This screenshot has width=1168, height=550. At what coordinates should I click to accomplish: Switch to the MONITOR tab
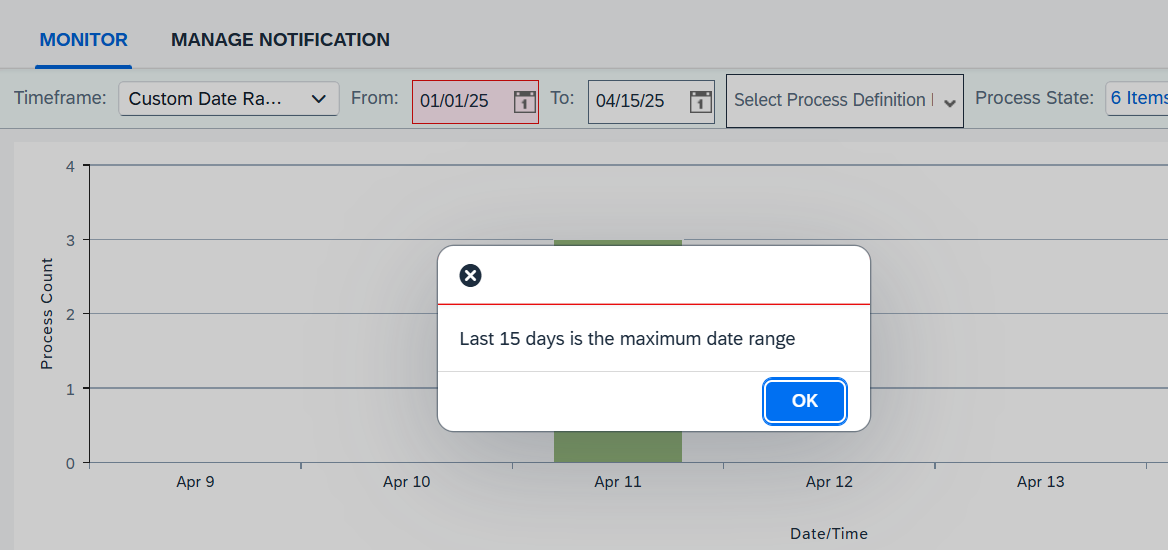83,39
